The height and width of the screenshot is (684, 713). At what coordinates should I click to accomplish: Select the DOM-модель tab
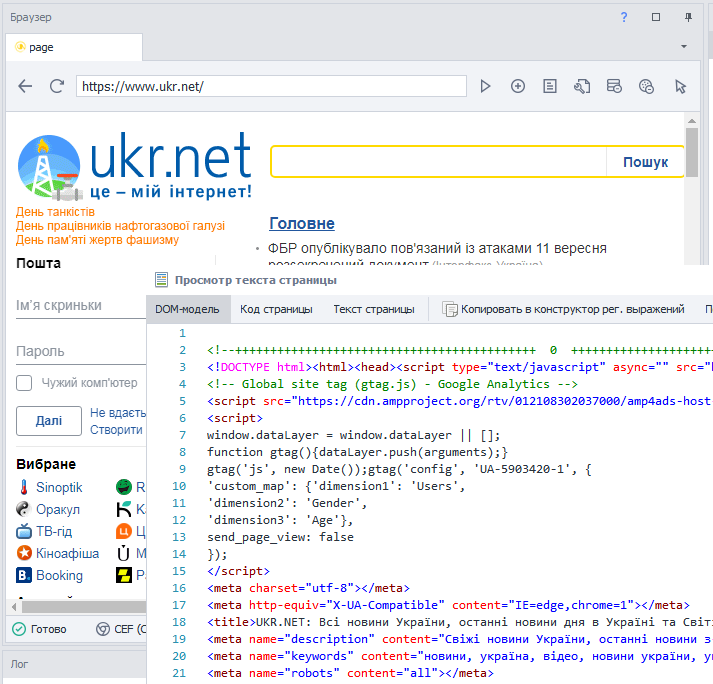point(187,309)
